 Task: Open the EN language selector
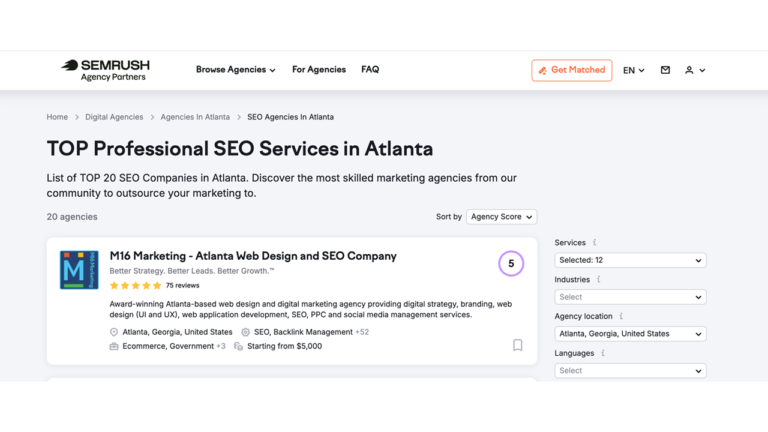(633, 71)
